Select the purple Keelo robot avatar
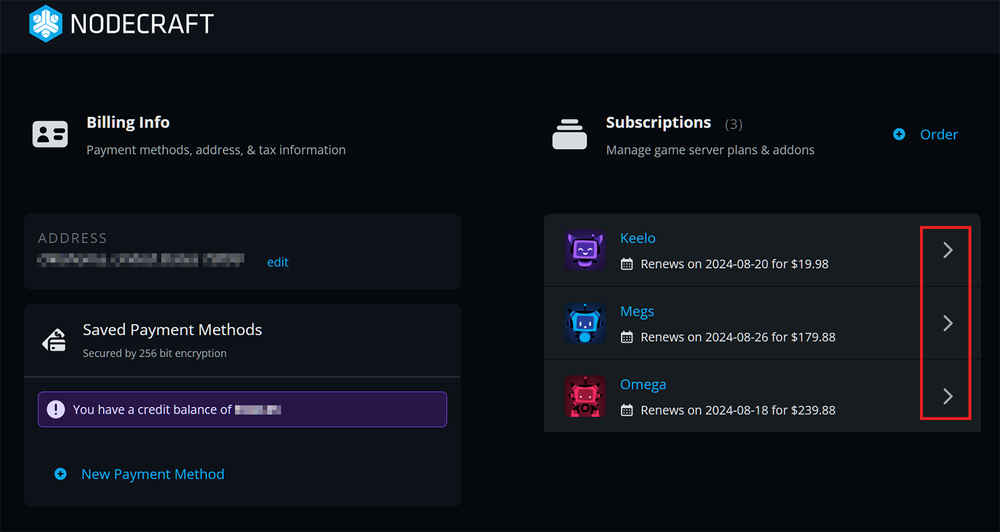Image resolution: width=1000 pixels, height=532 pixels. (584, 251)
